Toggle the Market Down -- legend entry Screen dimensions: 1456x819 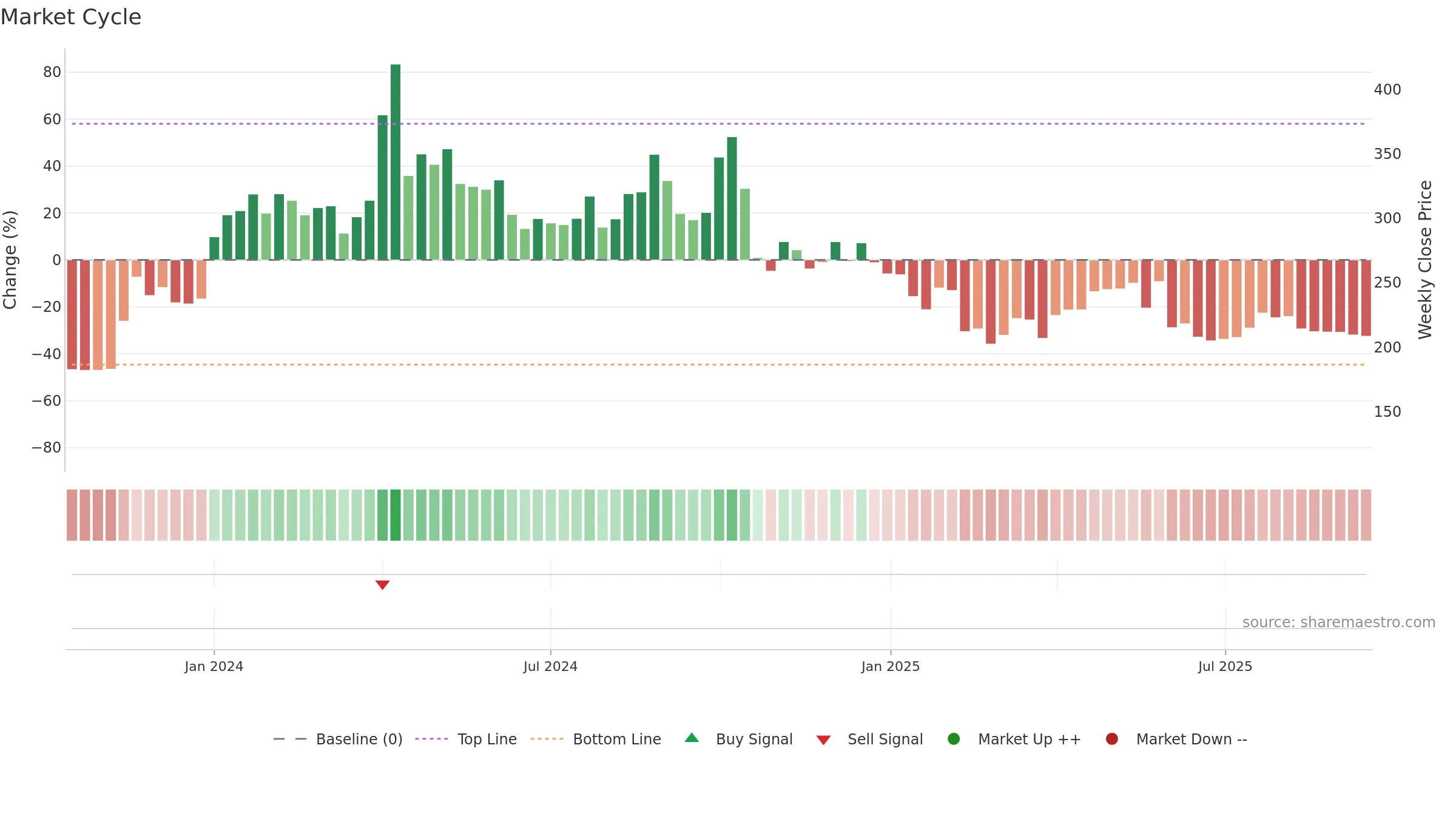pos(1176,739)
